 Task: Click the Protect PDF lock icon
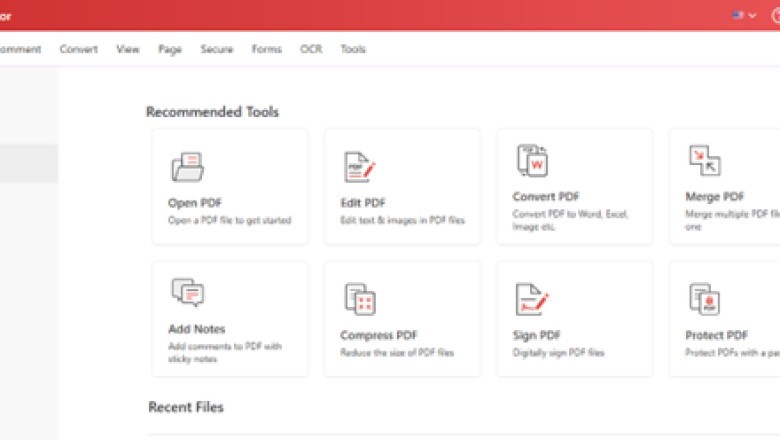click(x=704, y=299)
